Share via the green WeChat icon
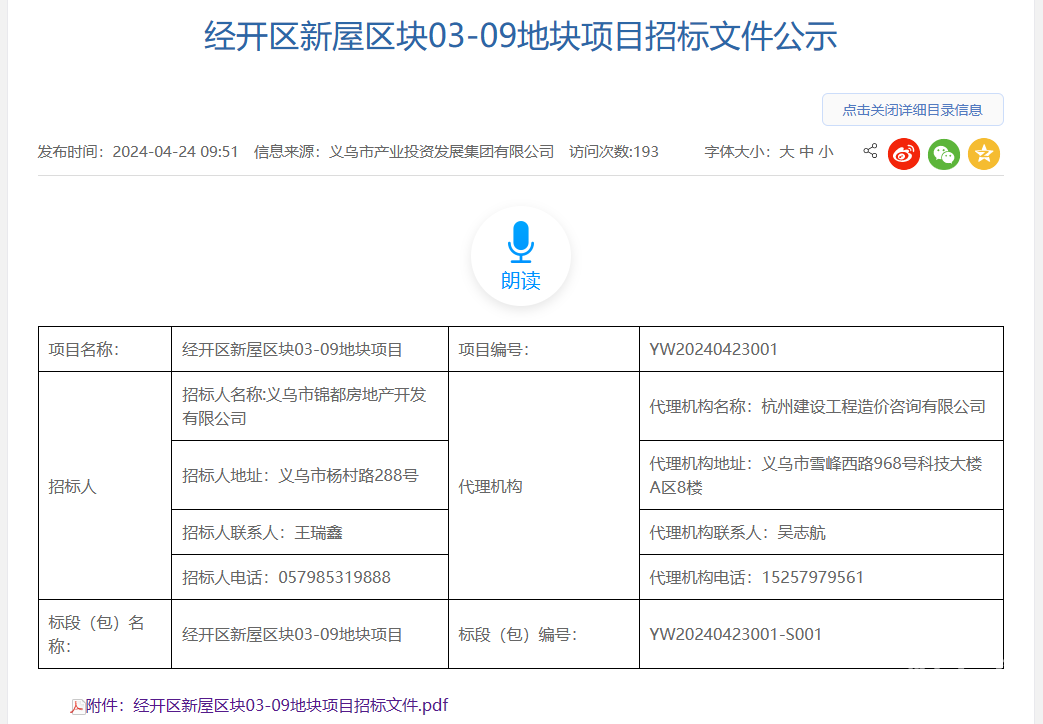Viewport: 1043px width, 724px height. click(943, 153)
